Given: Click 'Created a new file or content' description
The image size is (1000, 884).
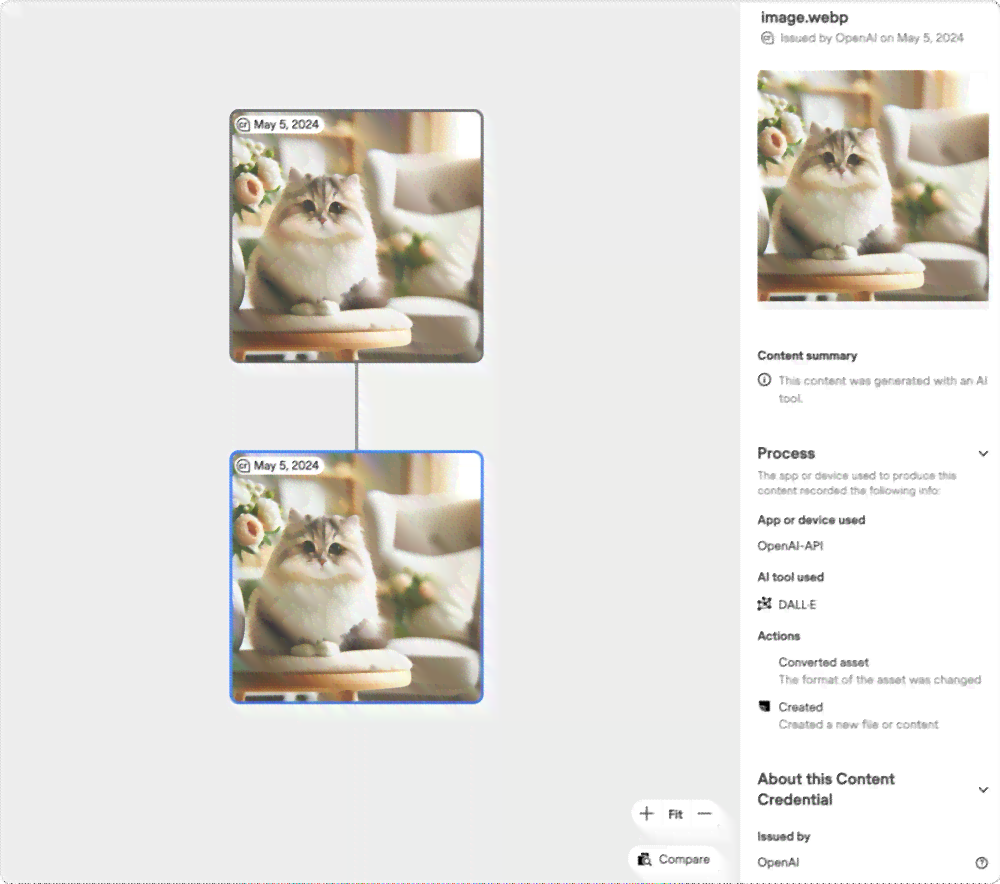Looking at the screenshot, I should (858, 725).
